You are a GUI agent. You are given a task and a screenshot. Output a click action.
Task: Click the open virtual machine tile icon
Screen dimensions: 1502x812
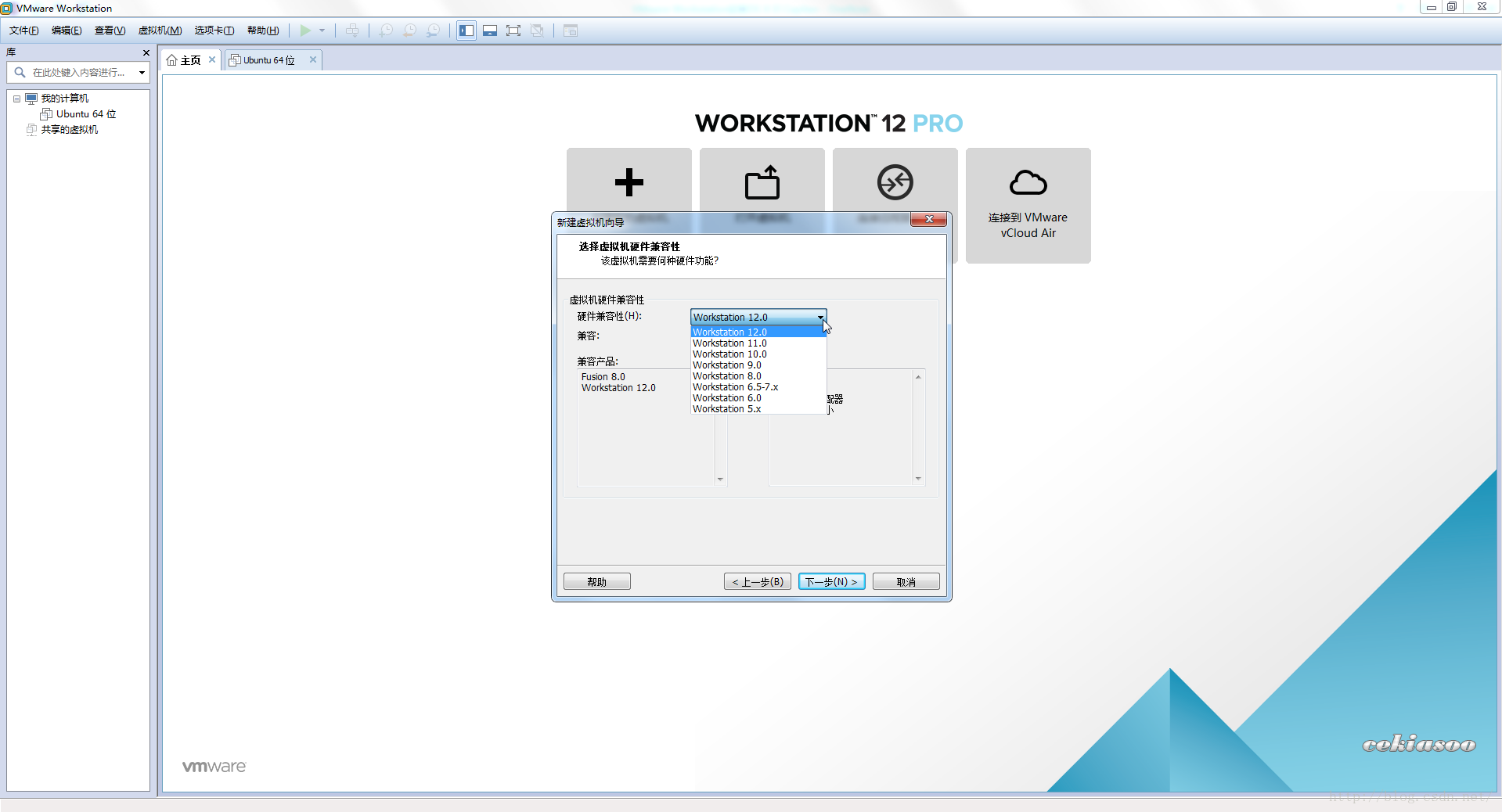pos(762,182)
